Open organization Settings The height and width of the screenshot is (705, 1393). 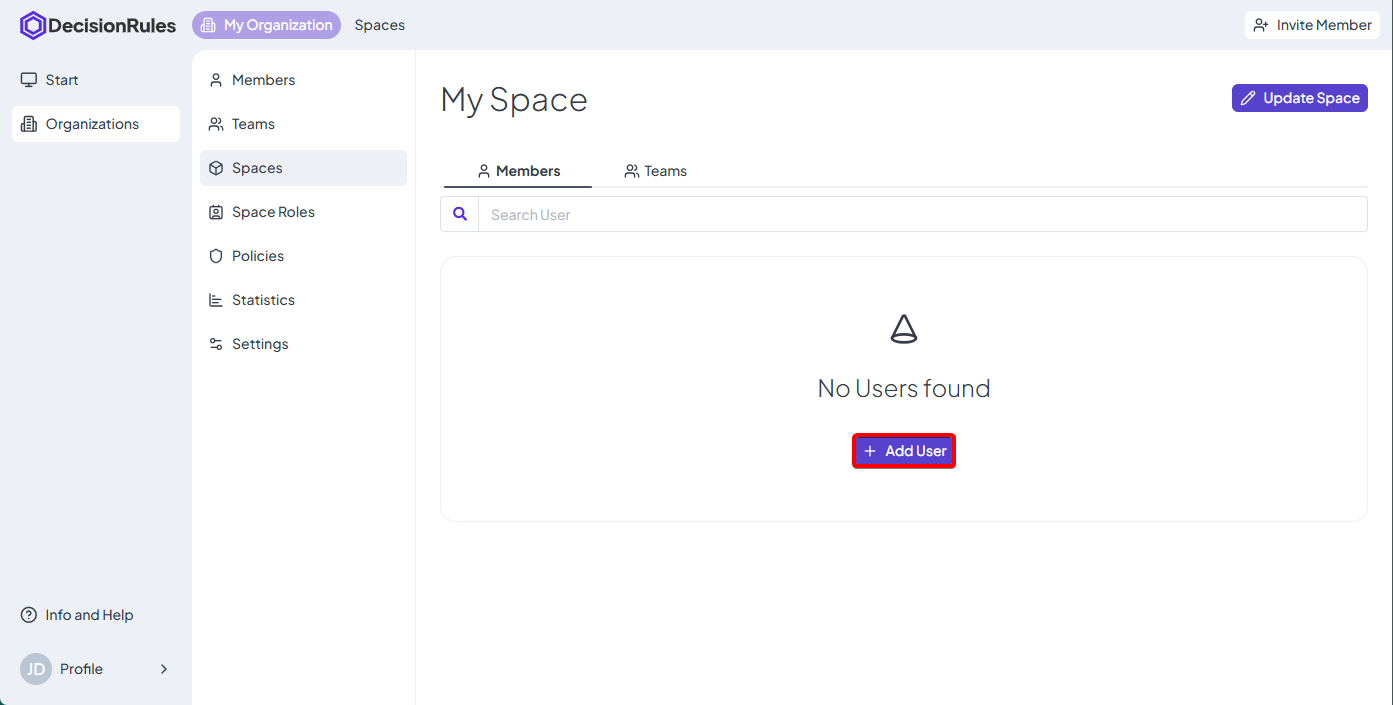(x=259, y=344)
